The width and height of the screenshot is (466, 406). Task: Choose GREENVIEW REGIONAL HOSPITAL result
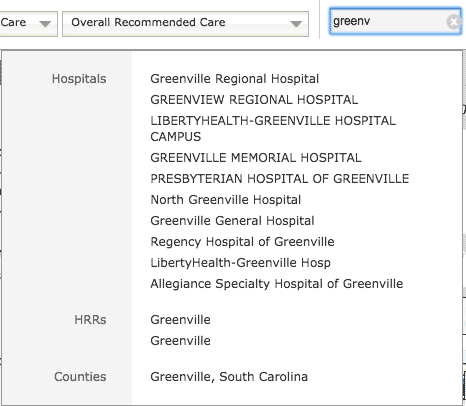[x=254, y=100]
